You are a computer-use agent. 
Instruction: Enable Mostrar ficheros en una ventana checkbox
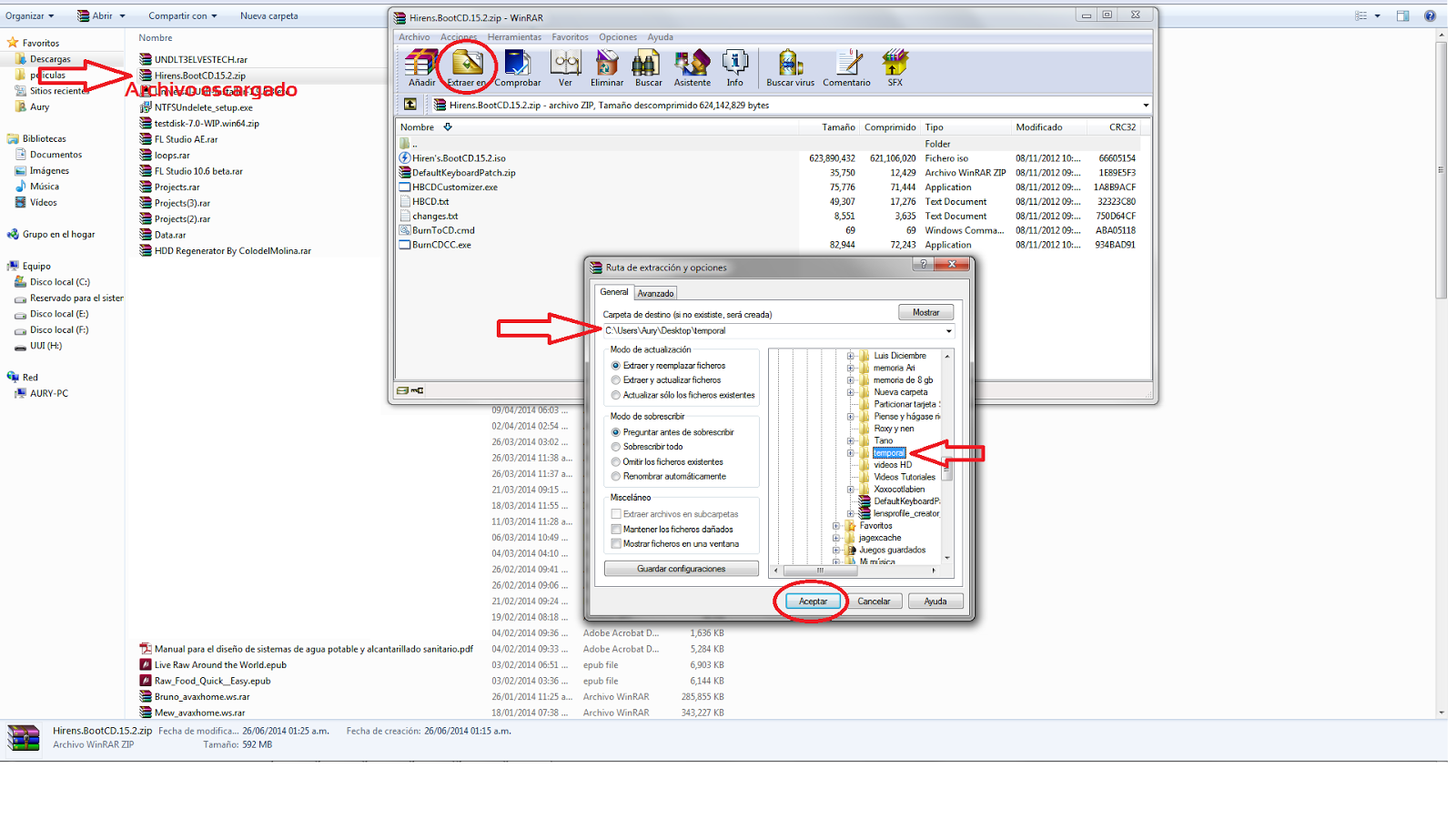616,543
